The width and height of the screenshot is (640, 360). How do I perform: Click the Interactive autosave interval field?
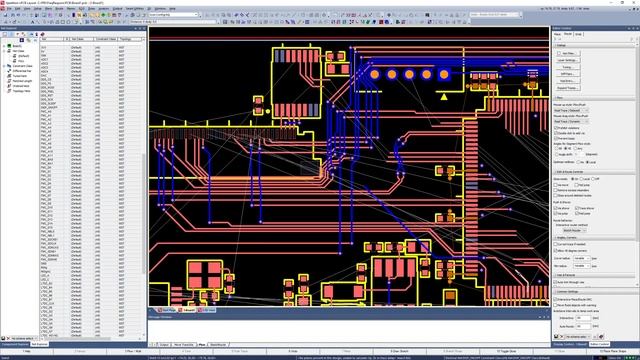tap(583, 318)
